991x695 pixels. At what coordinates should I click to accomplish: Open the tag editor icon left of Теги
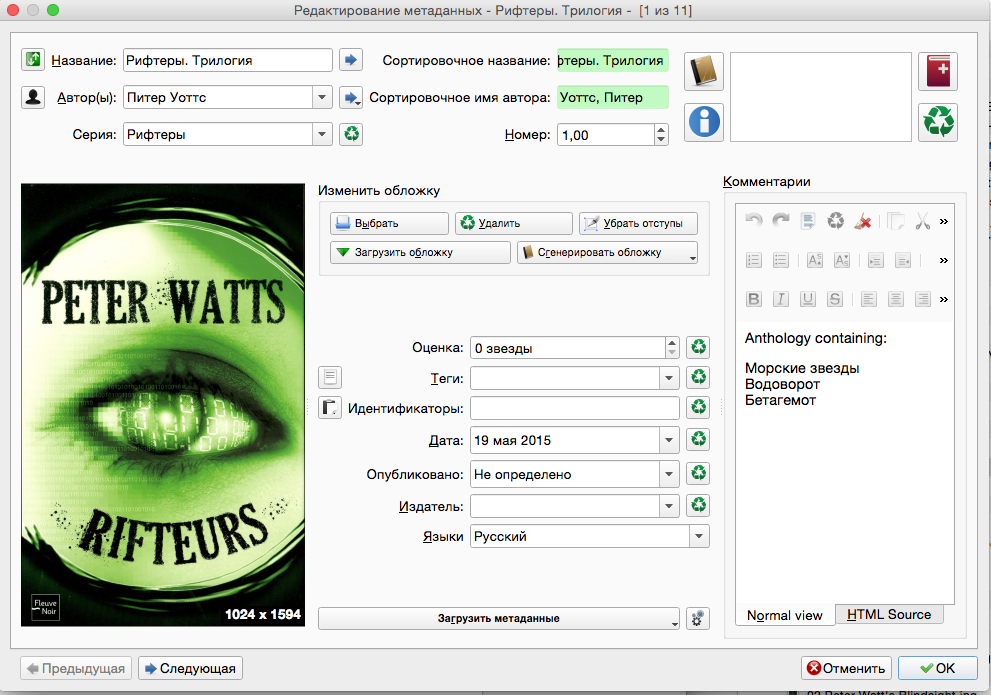(330, 377)
